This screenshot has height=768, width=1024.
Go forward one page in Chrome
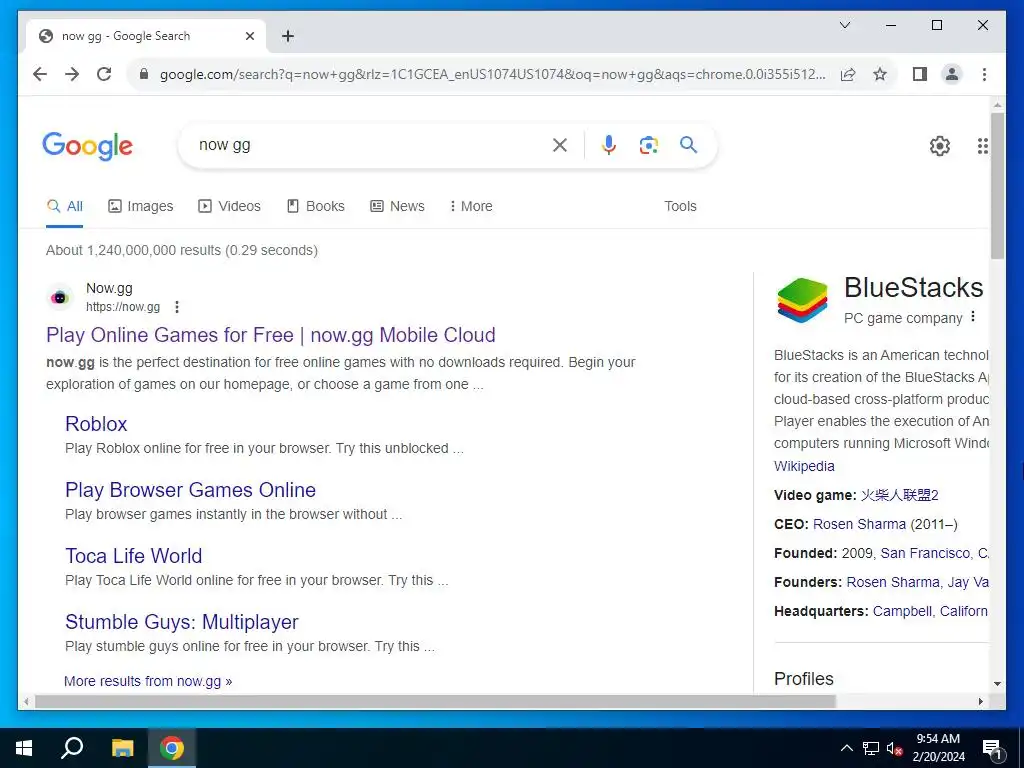72,74
